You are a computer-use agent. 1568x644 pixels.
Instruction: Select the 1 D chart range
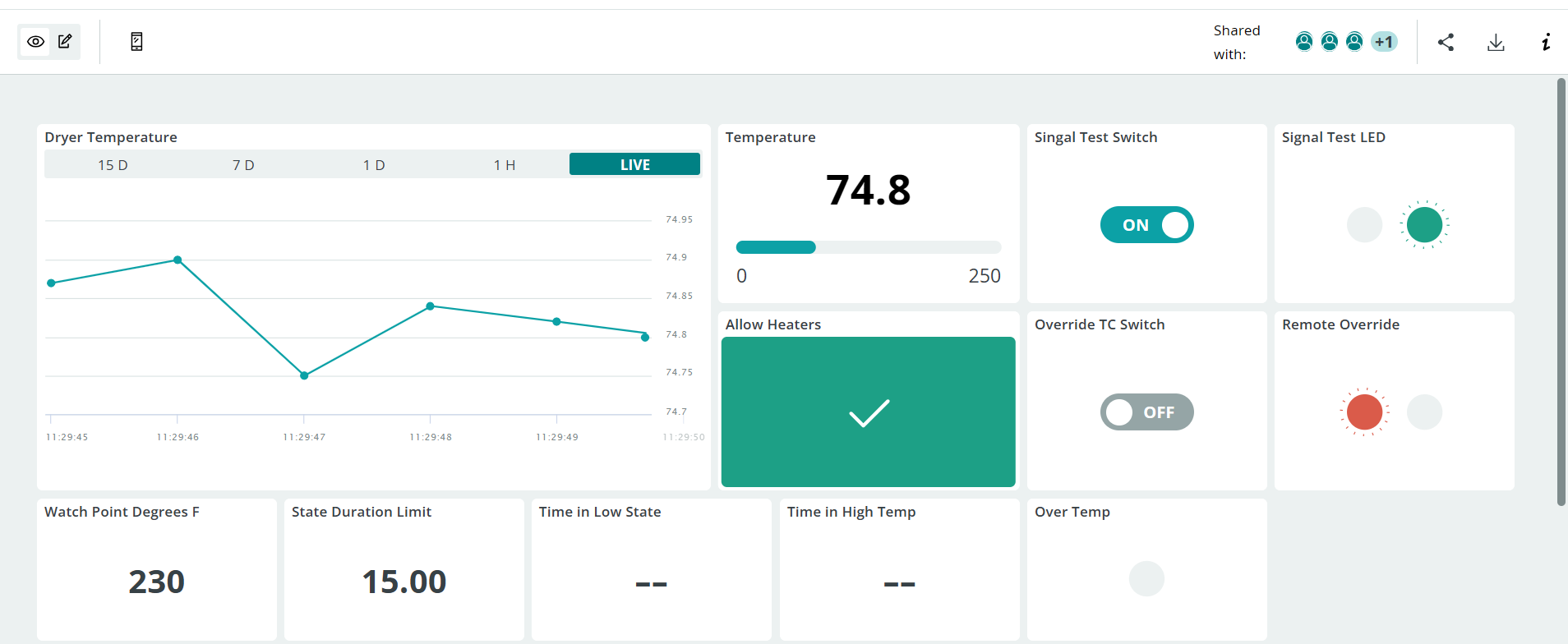point(374,165)
